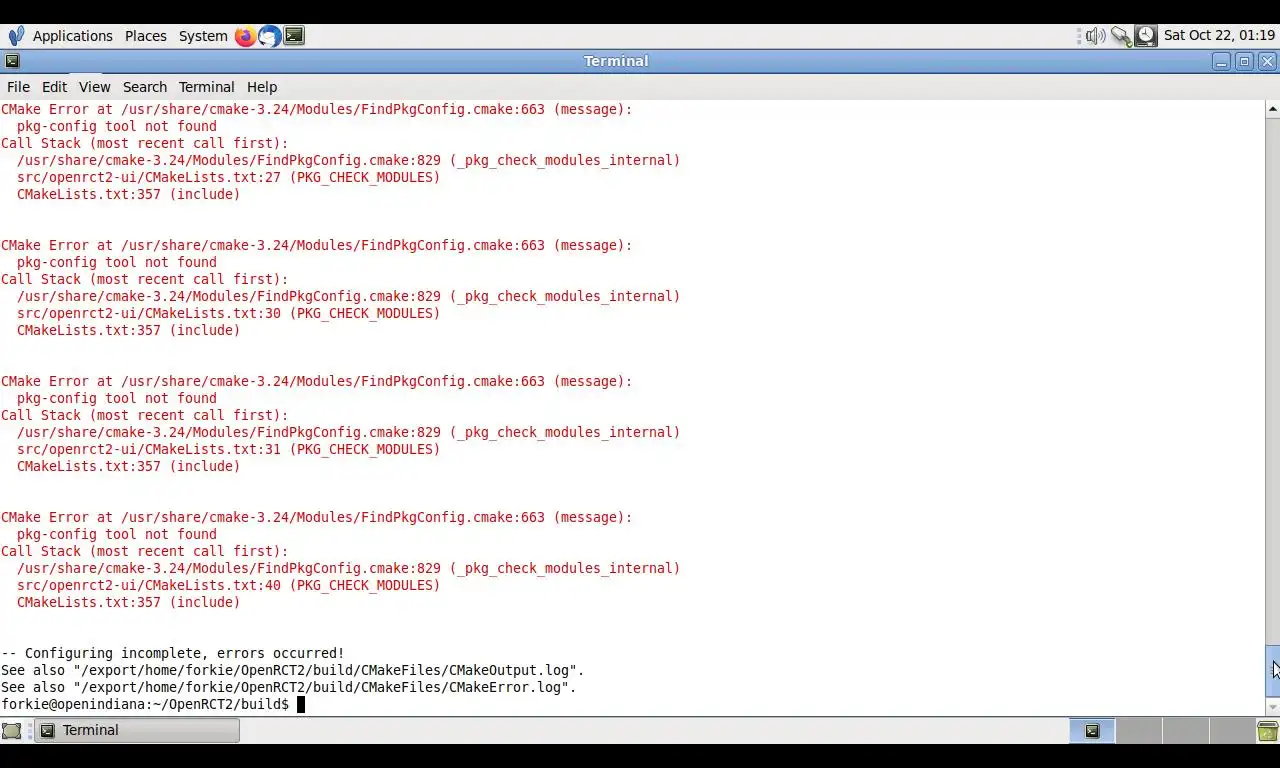Maximize the Terminal window
Viewport: 1280px width, 768px height.
1244,61
